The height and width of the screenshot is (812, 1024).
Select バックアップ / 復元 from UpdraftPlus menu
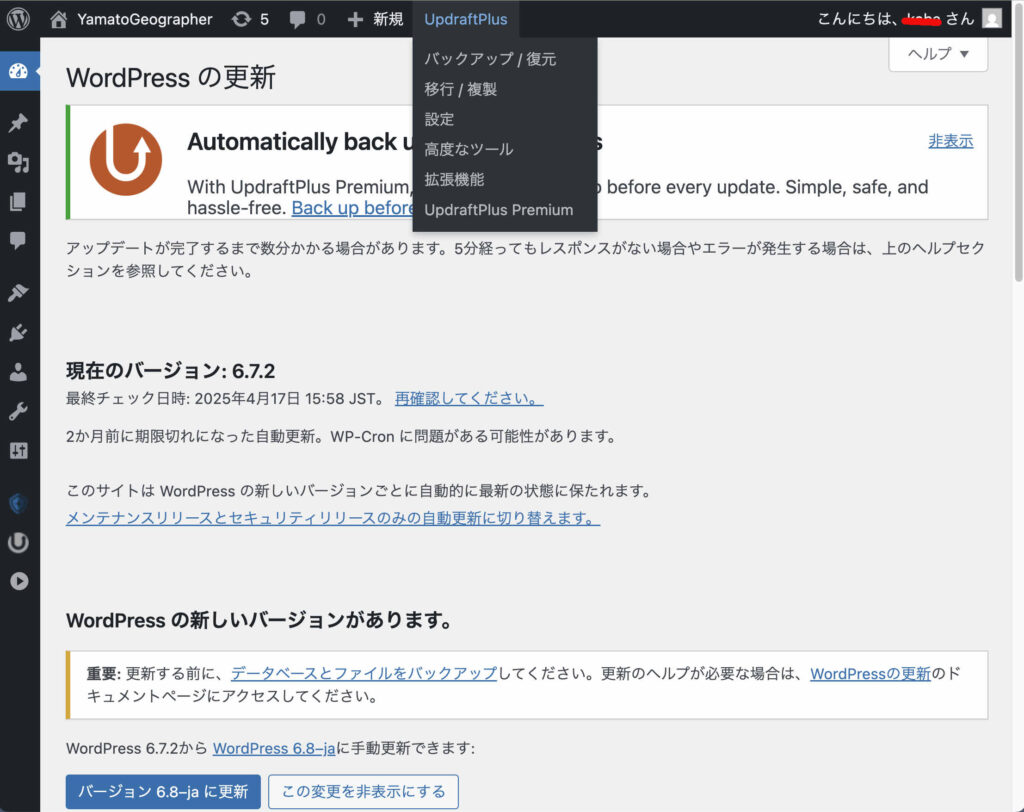(x=490, y=59)
